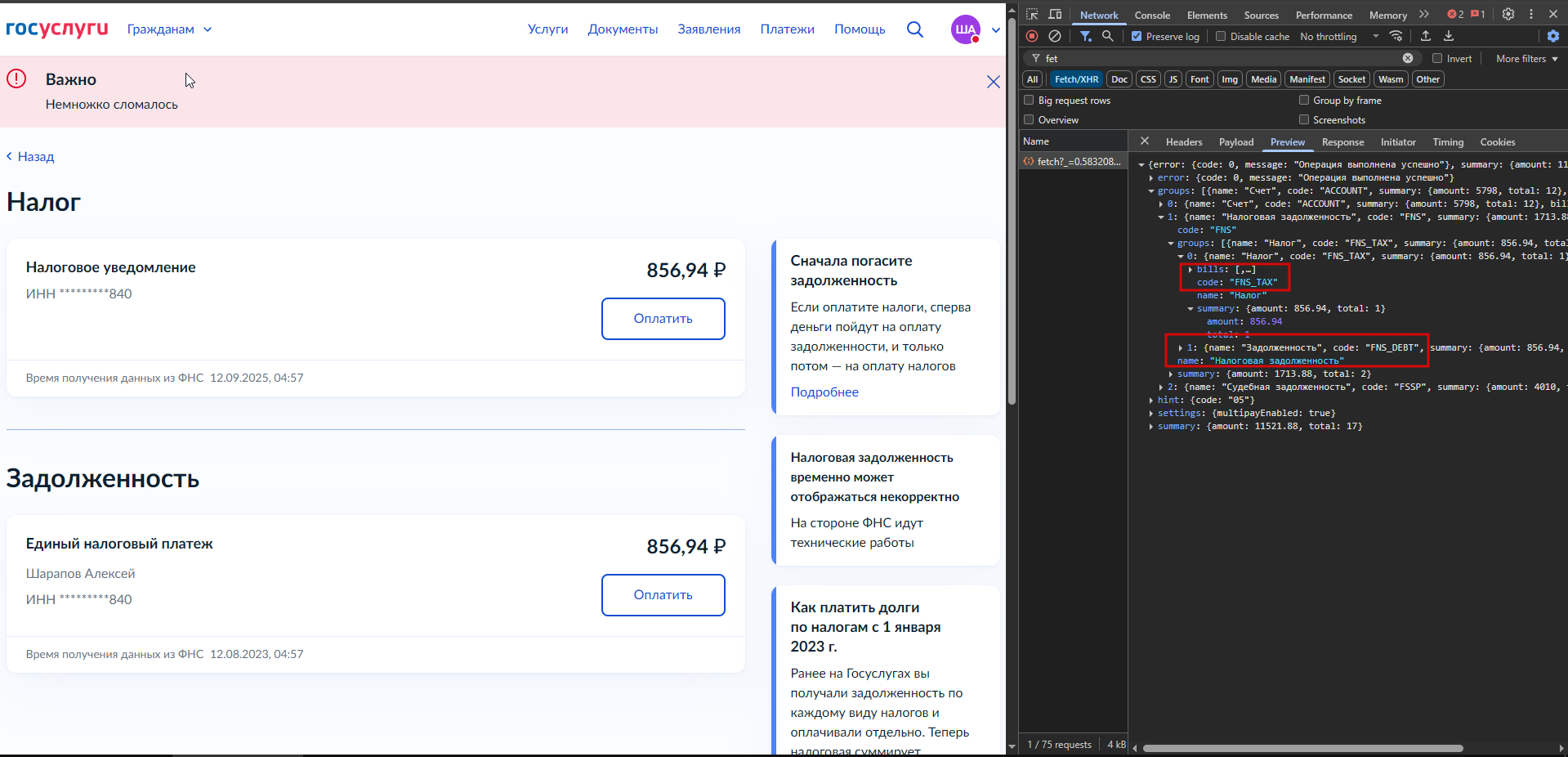Open the DevTools three-dot customize menu
The image size is (1568, 757).
[x=1531, y=14]
